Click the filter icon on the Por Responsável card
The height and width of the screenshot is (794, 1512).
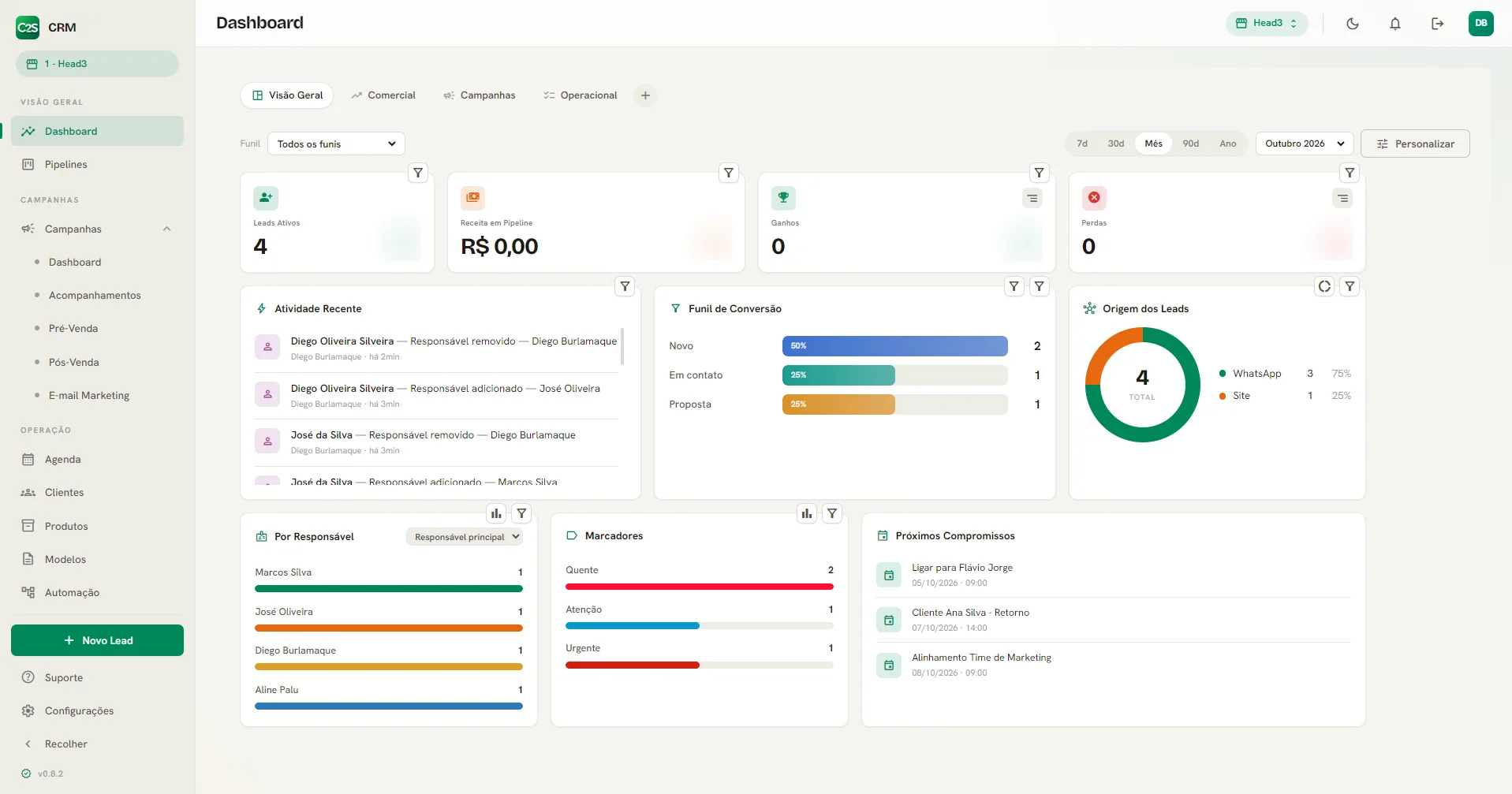pyautogui.click(x=521, y=513)
